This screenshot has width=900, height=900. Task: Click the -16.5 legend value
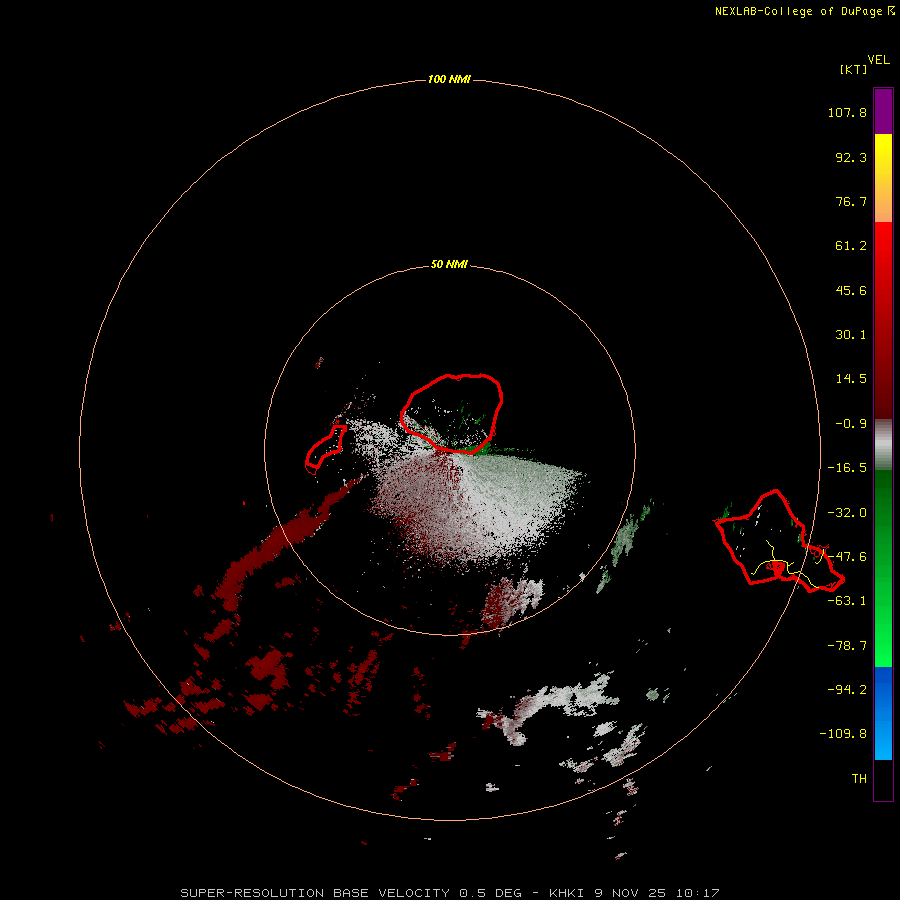[847, 468]
